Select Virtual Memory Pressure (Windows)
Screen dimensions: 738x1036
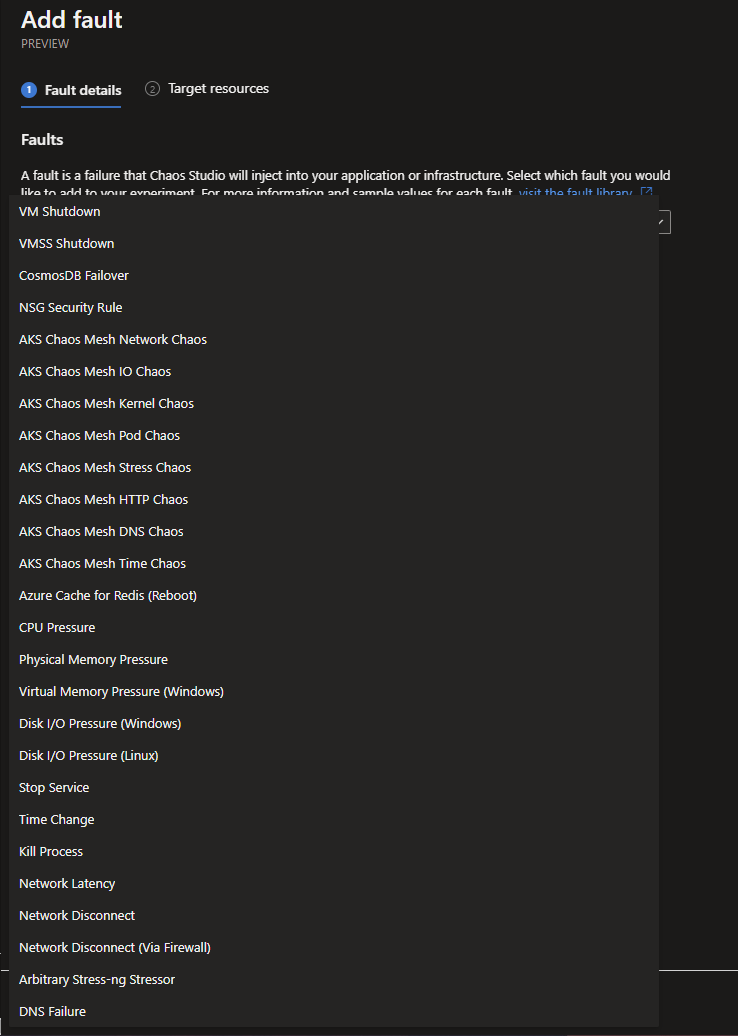click(121, 692)
